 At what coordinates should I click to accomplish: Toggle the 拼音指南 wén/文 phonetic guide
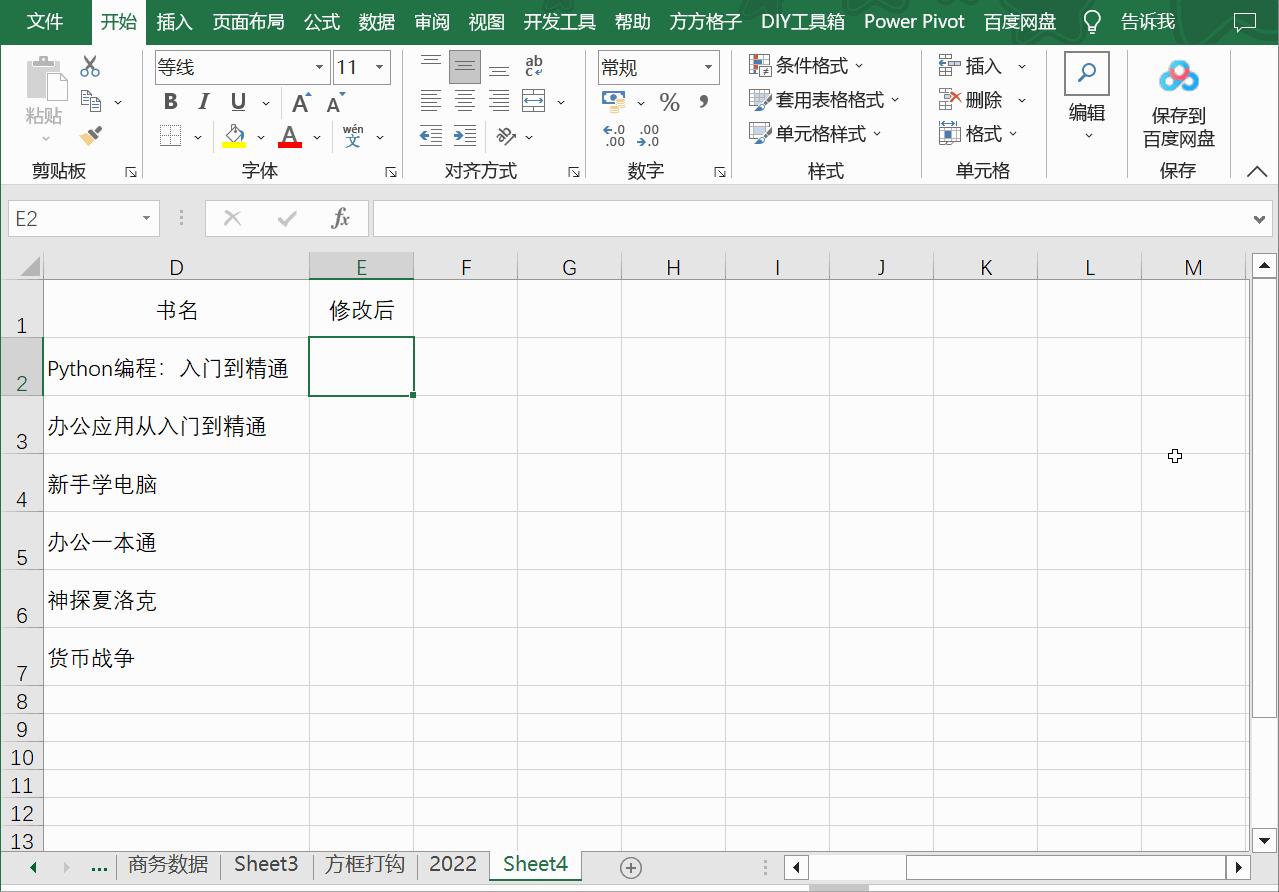(x=352, y=136)
